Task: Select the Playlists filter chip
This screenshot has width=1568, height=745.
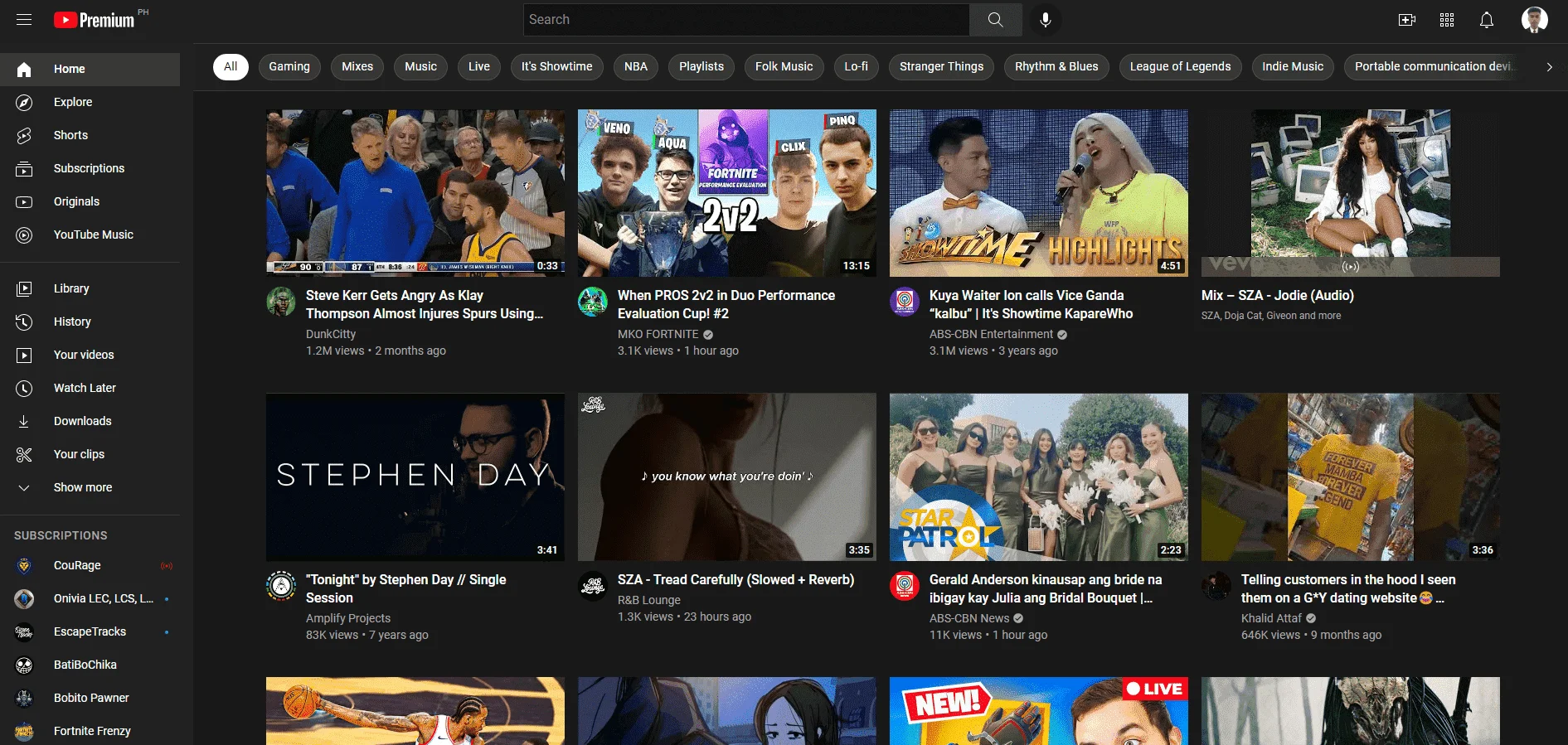Action: [701, 67]
